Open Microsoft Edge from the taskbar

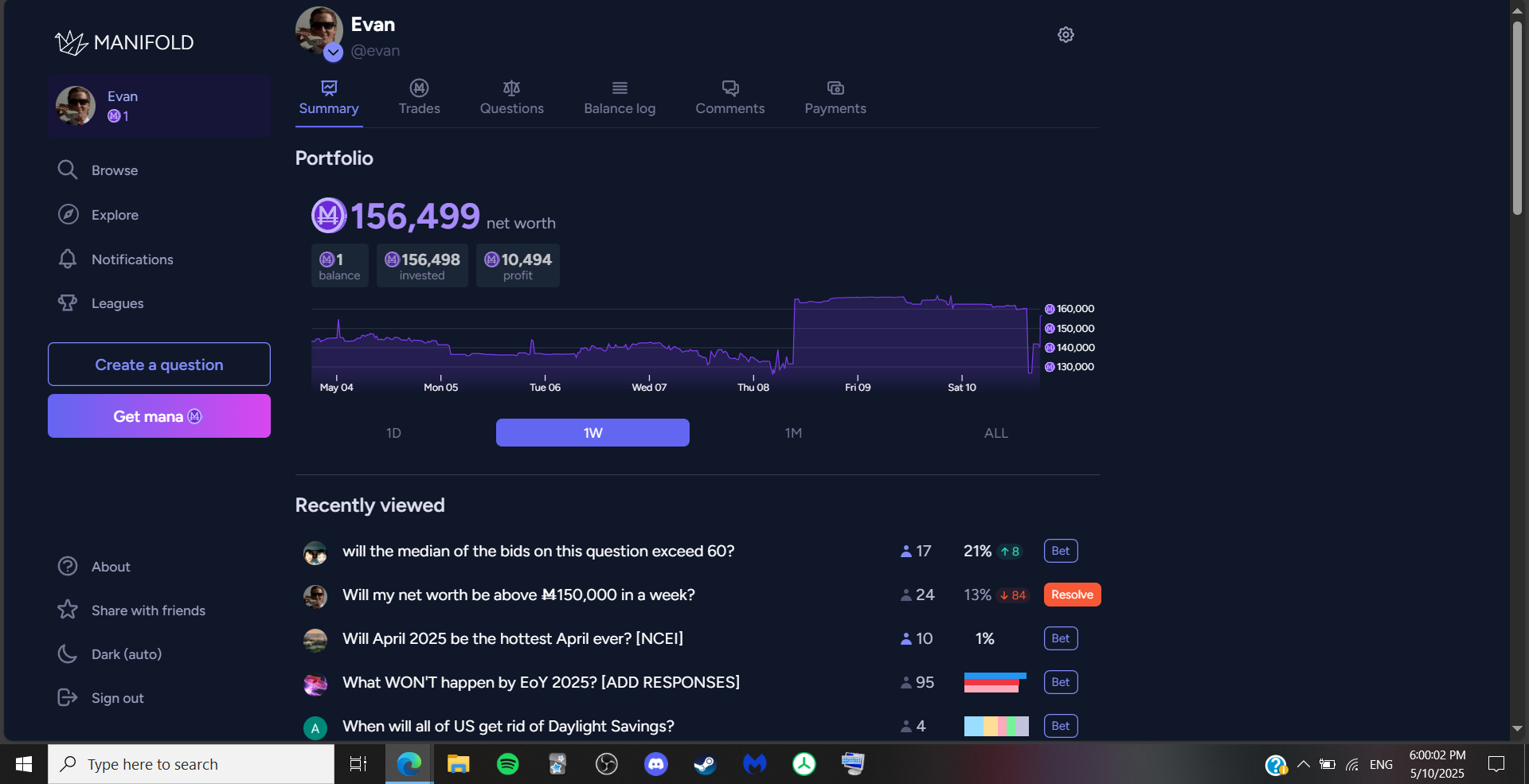[409, 764]
